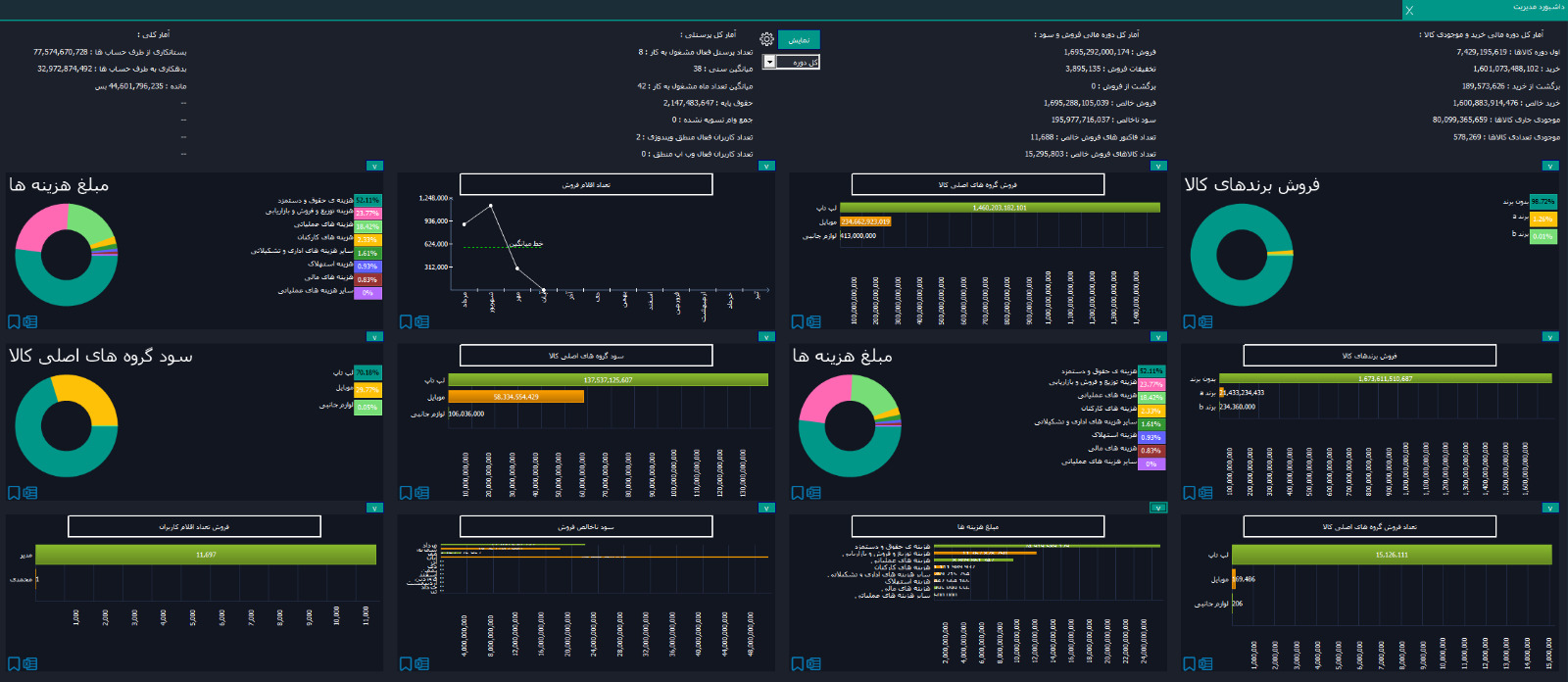Bookmark the فروش برندهای کالا bar chart
The height and width of the screenshot is (682, 1568).
click(1190, 493)
